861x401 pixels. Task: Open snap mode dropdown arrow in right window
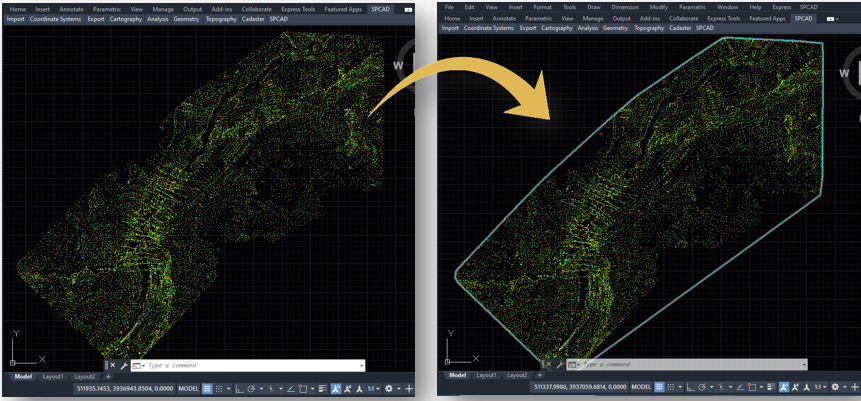(680, 387)
